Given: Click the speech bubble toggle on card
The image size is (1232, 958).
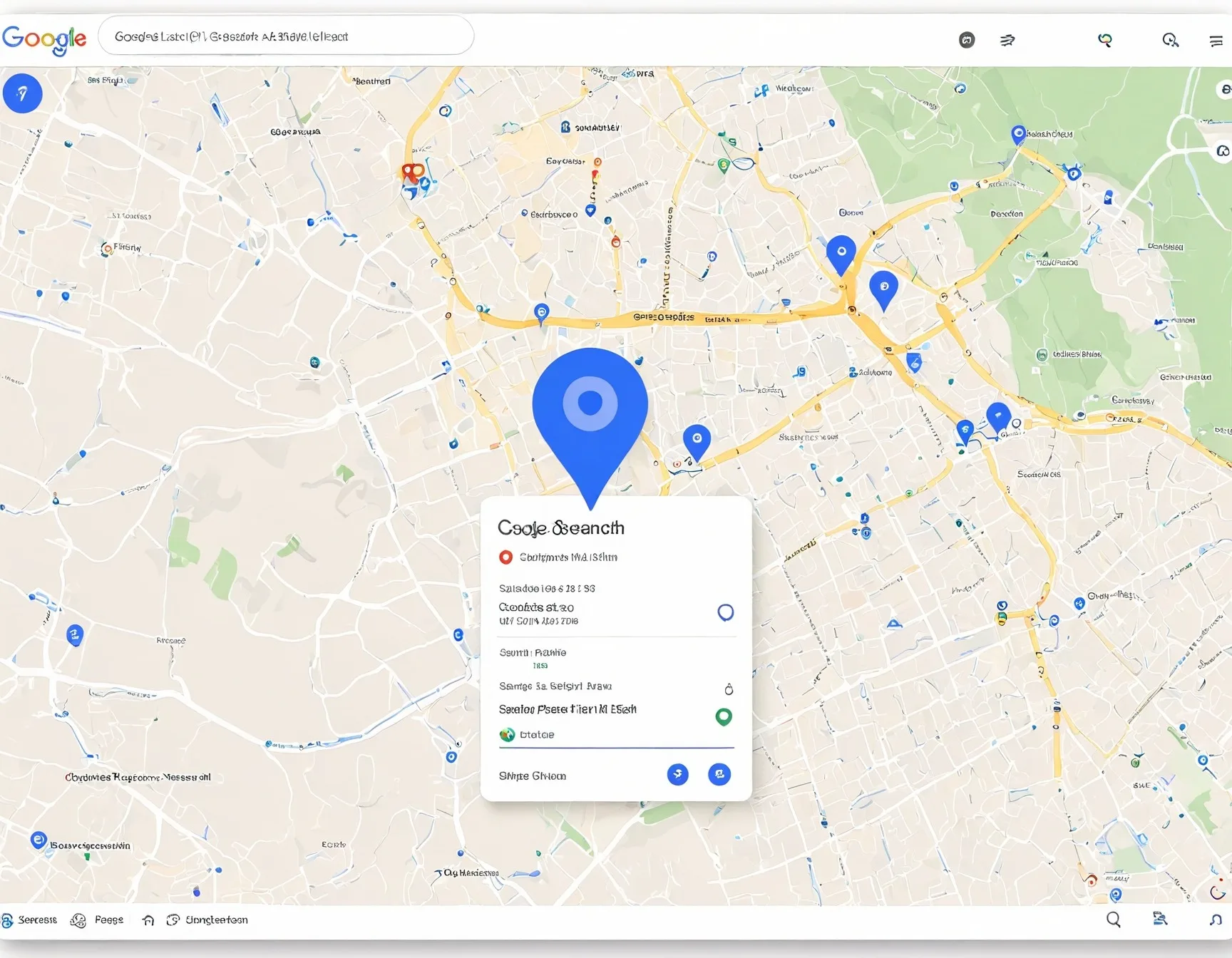Looking at the screenshot, I should click(x=726, y=612).
